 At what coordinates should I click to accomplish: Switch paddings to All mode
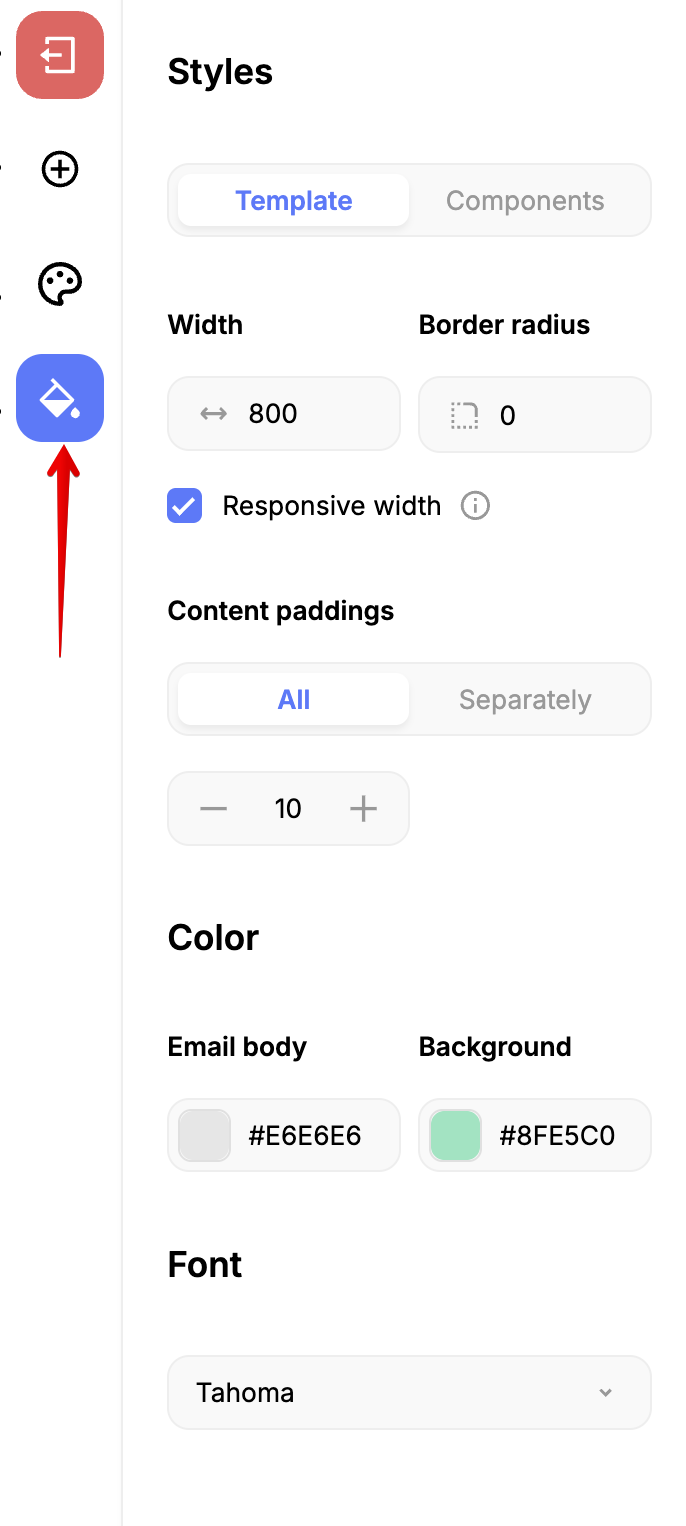click(x=294, y=700)
